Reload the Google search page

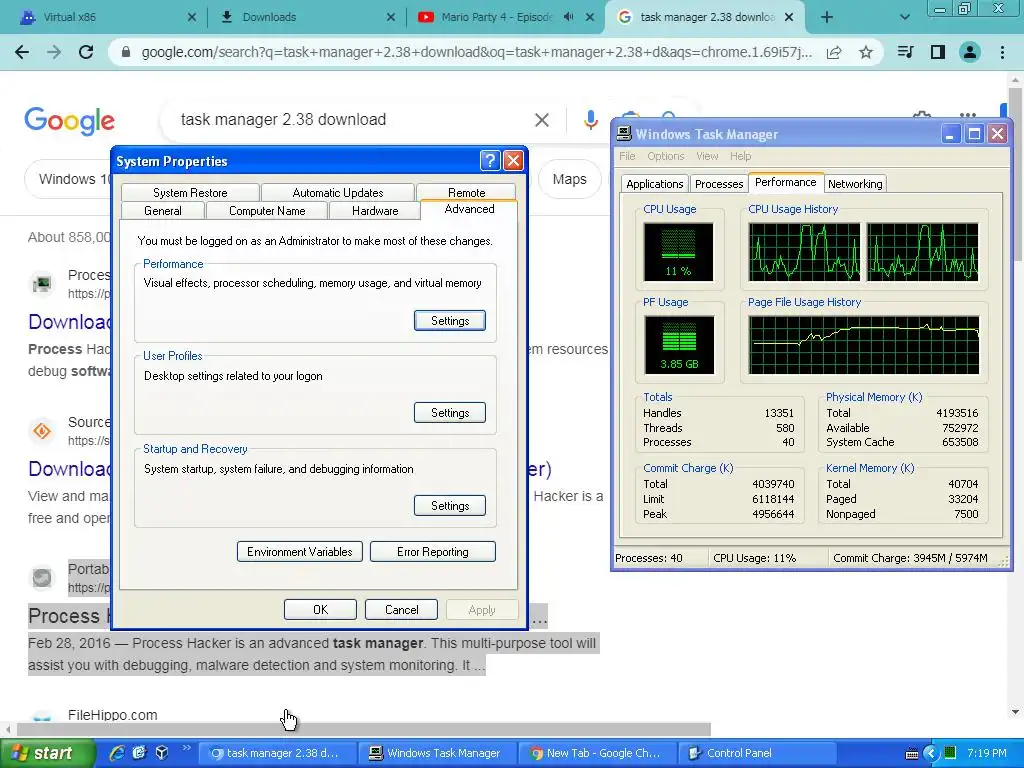86,52
